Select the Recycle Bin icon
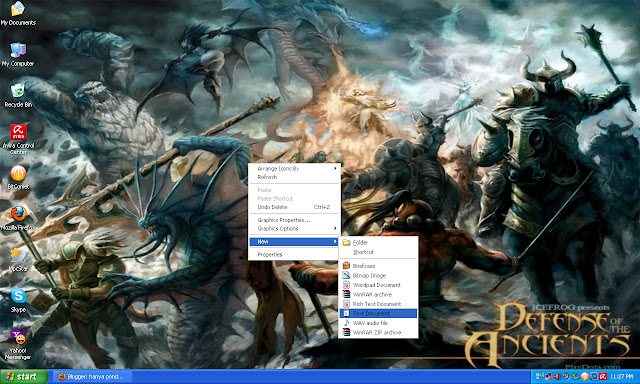 (18, 95)
